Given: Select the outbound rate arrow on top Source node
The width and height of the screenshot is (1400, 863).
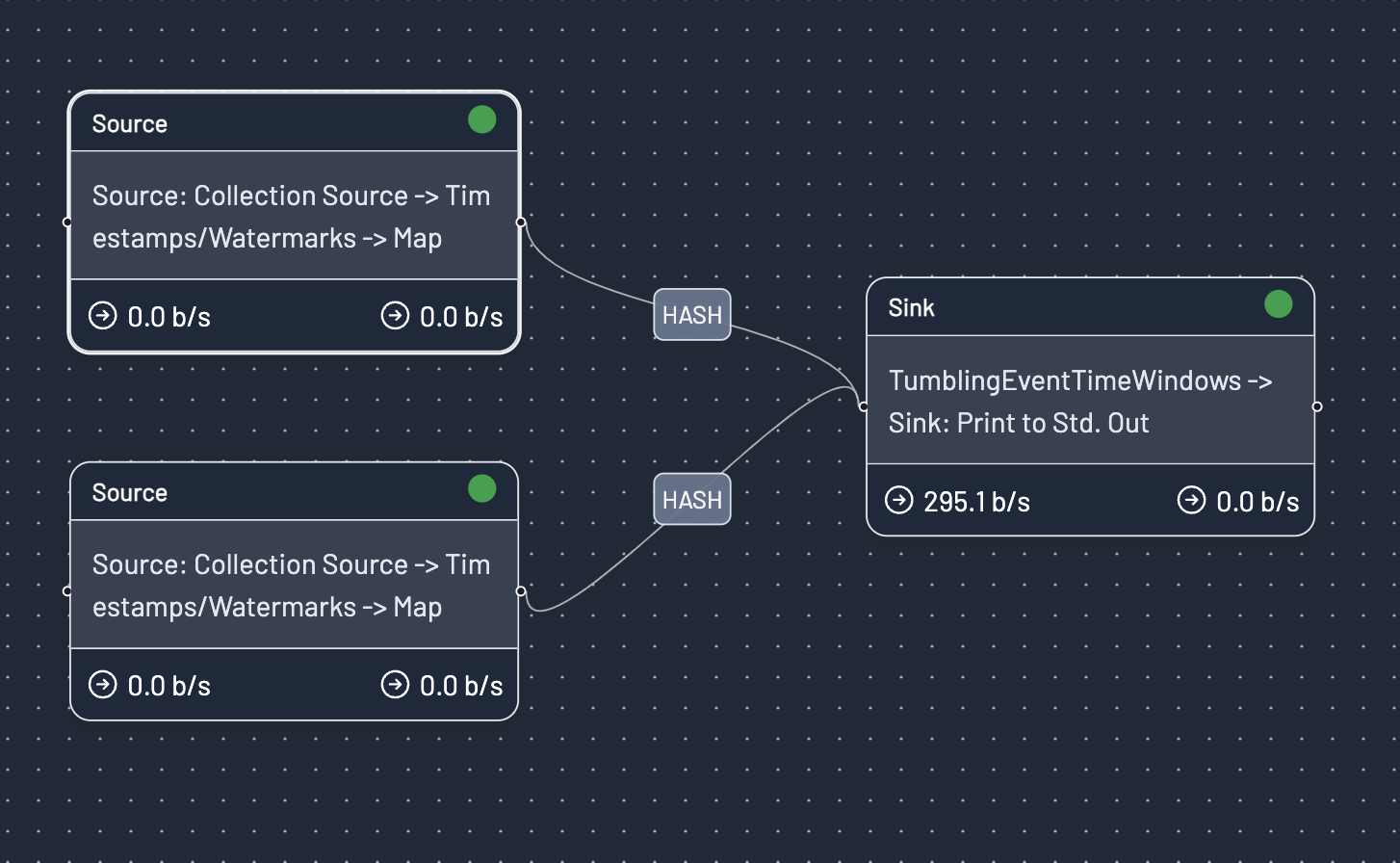Looking at the screenshot, I should click(x=396, y=316).
